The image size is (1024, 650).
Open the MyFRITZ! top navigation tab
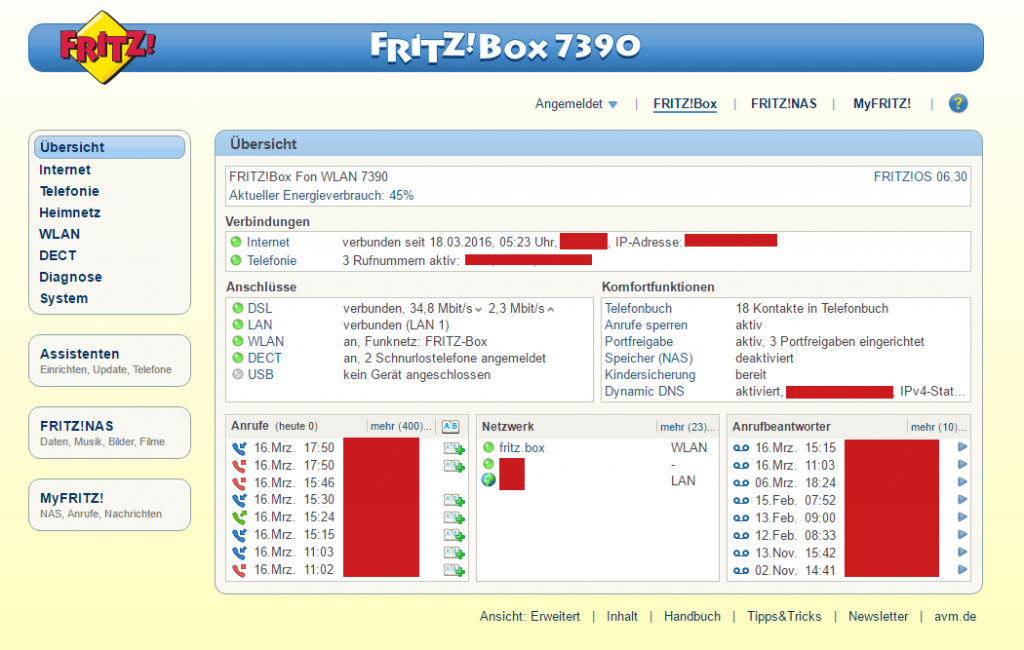pos(881,104)
